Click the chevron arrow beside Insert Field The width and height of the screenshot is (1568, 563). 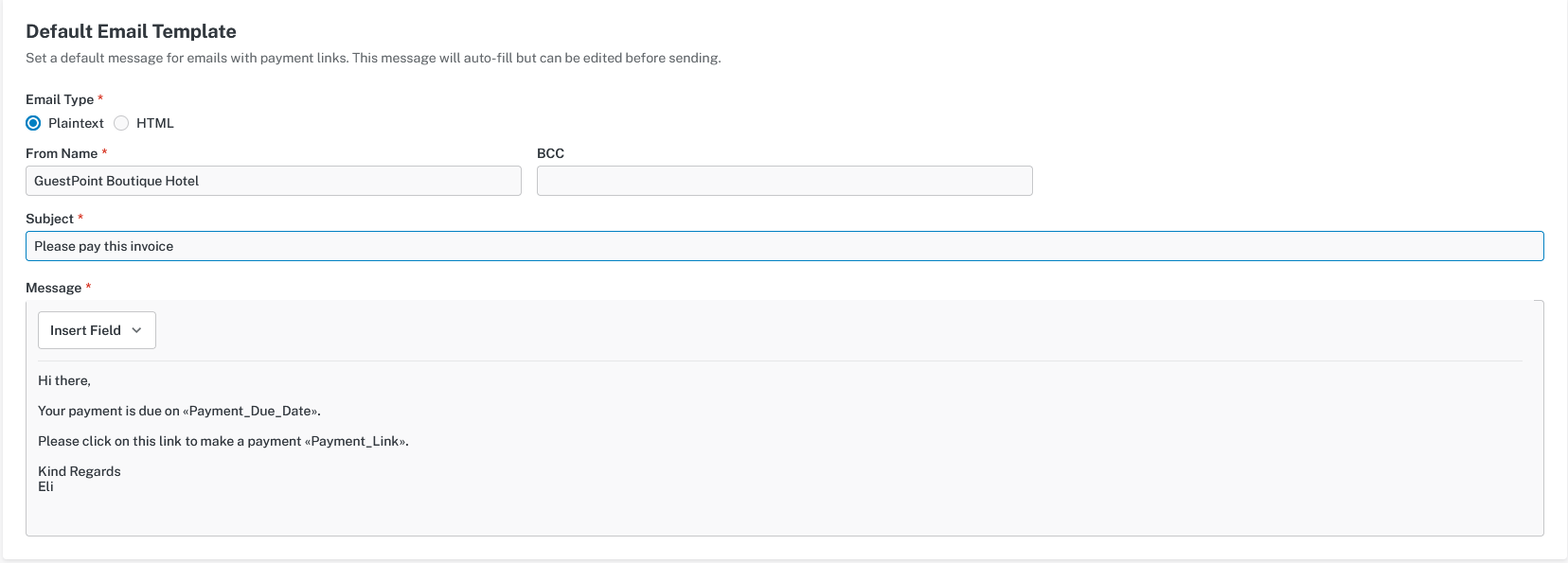136,330
